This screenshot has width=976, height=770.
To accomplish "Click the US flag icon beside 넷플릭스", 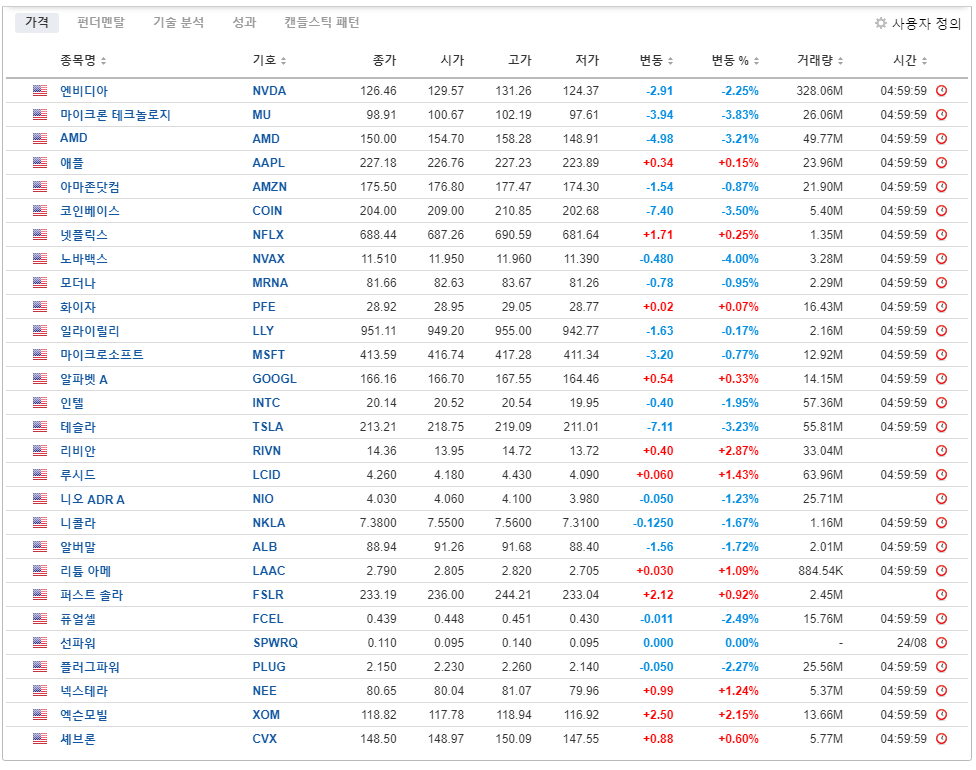I will (x=40, y=235).
